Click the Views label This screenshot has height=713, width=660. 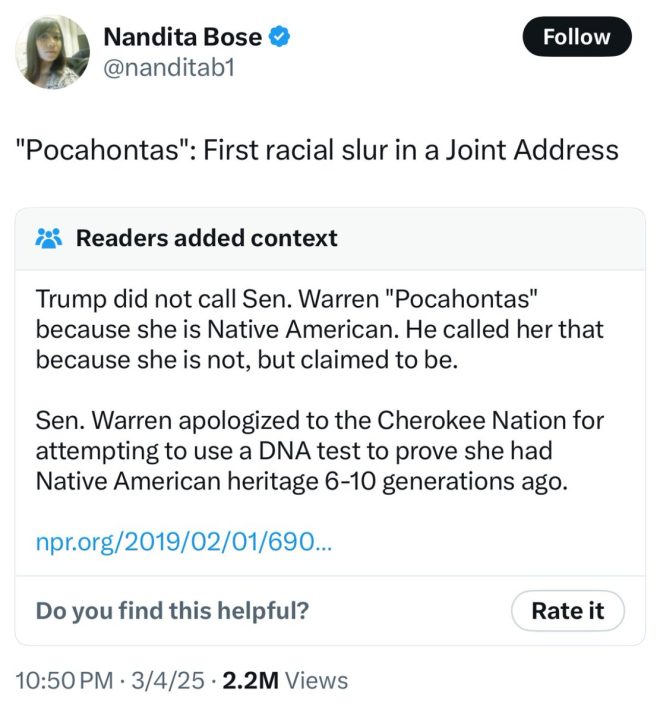click(316, 681)
